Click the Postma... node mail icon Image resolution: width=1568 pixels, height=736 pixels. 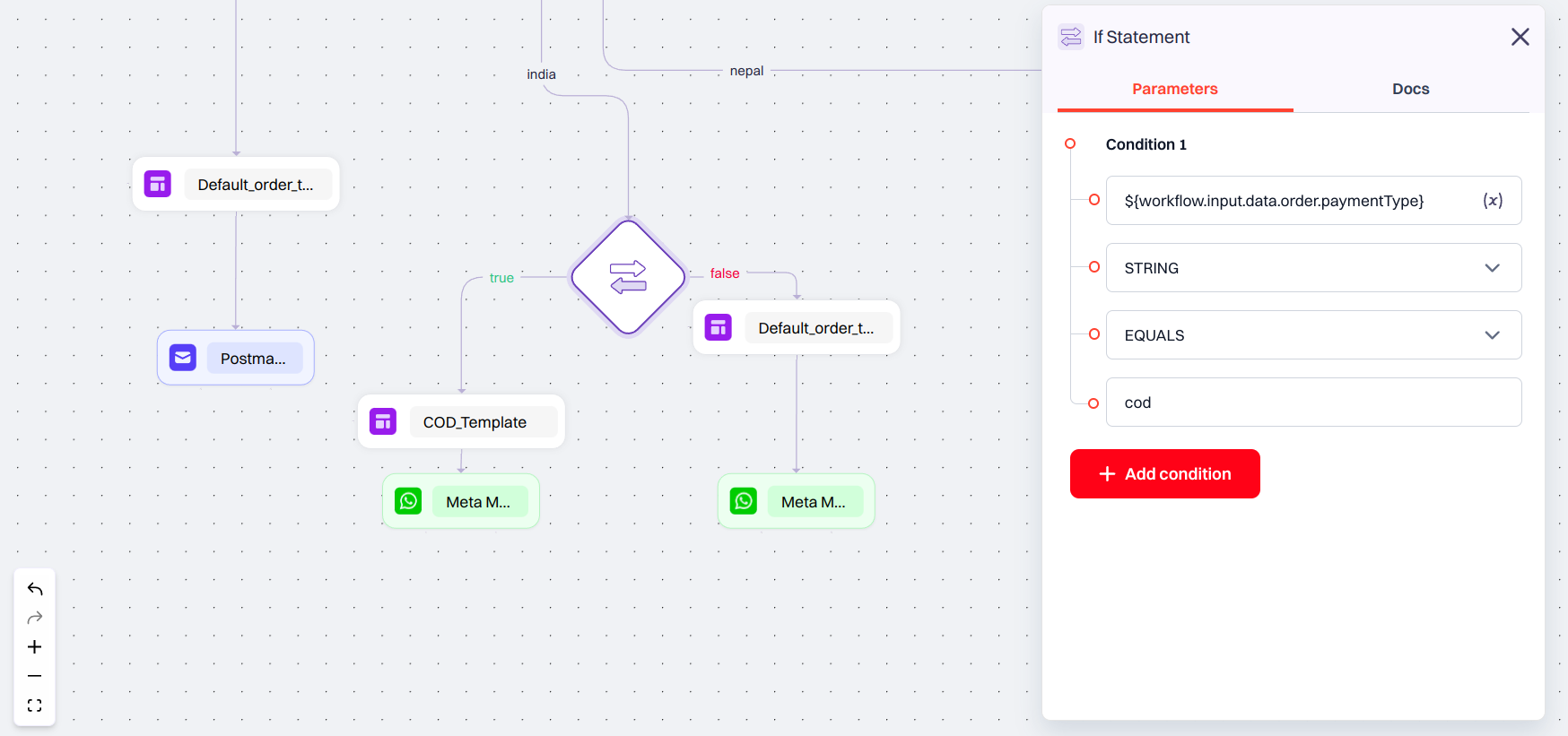click(x=183, y=358)
